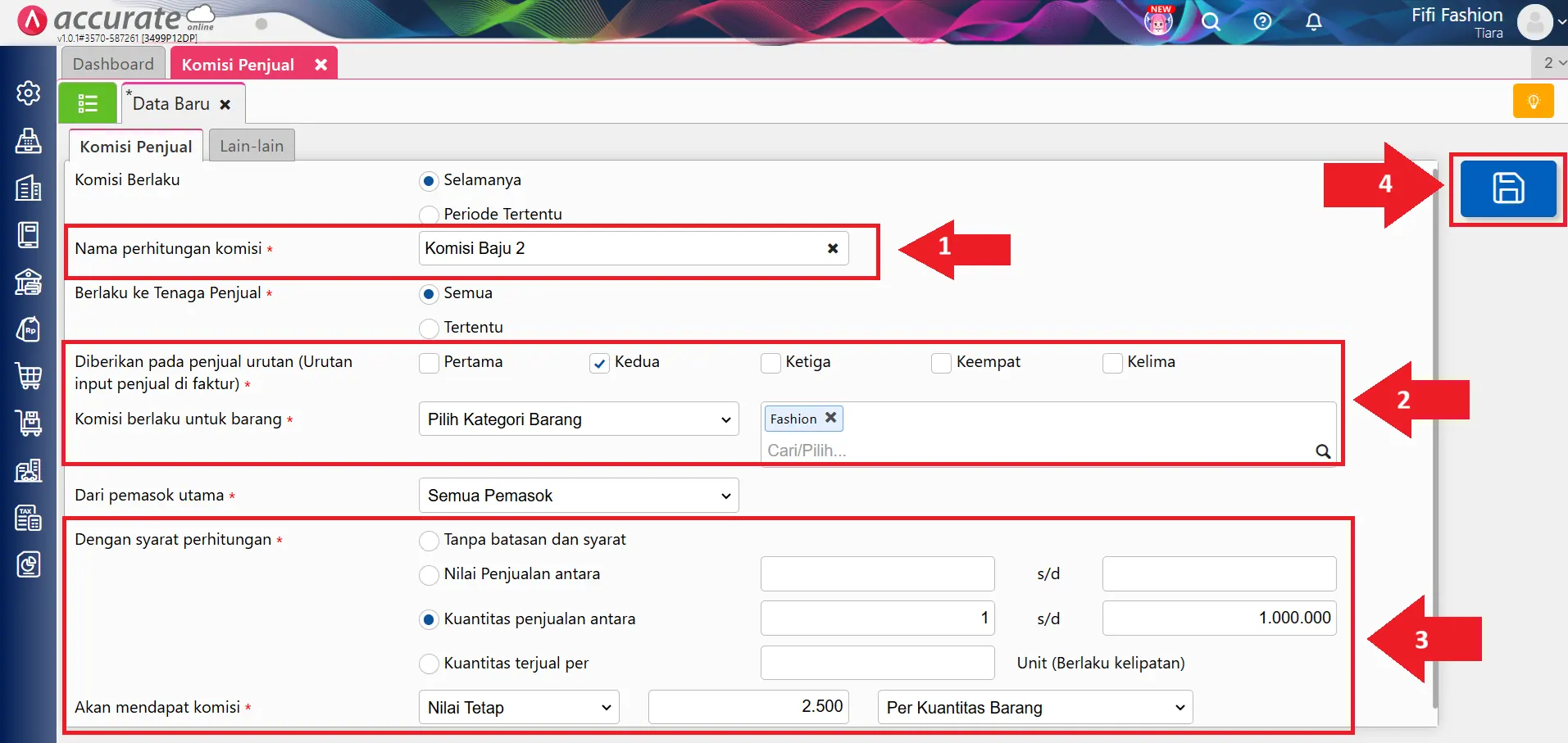
Task: Click the search magnifier in header
Action: pos(1211,22)
